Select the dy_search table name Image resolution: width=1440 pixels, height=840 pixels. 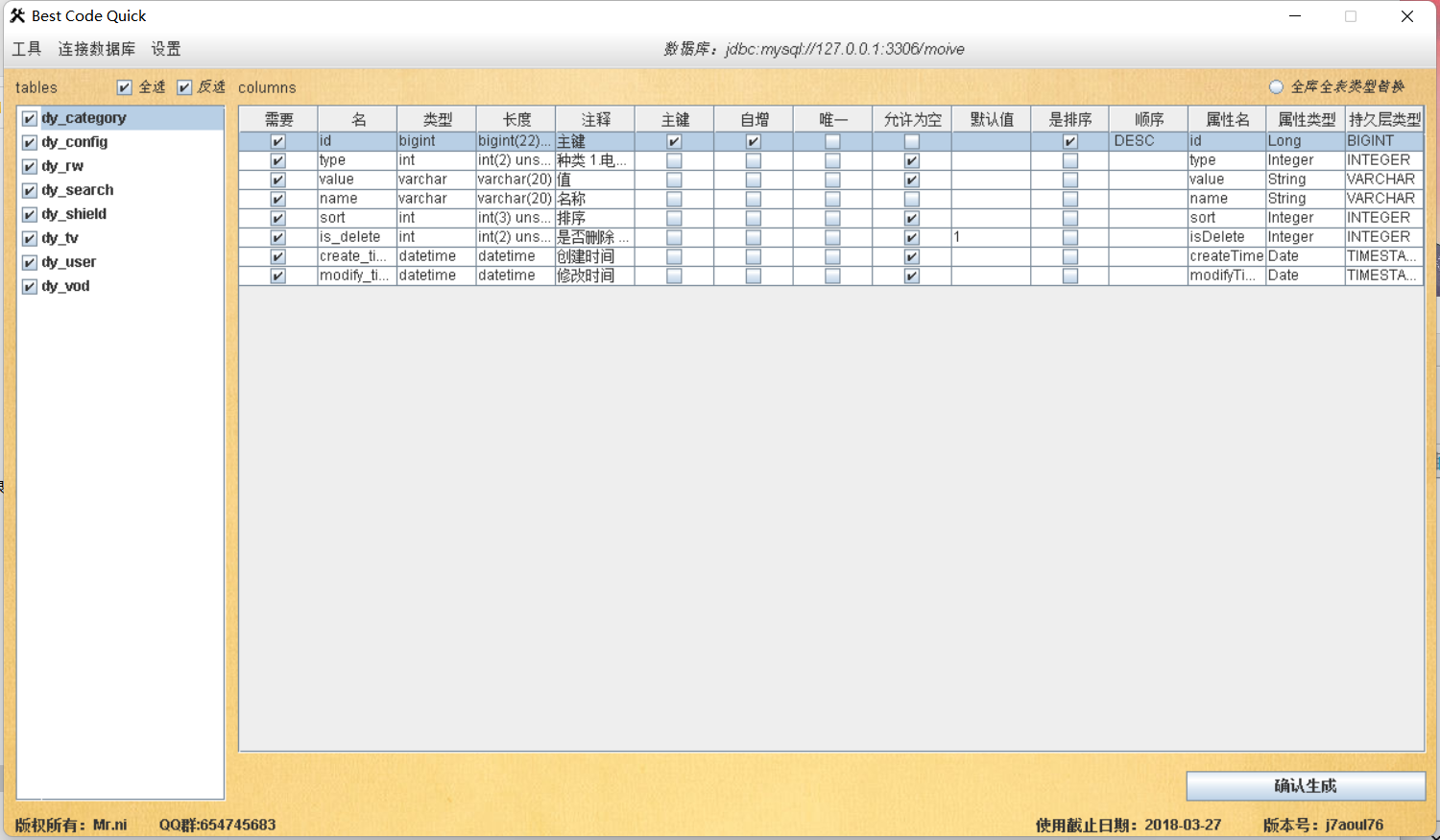[x=78, y=190]
